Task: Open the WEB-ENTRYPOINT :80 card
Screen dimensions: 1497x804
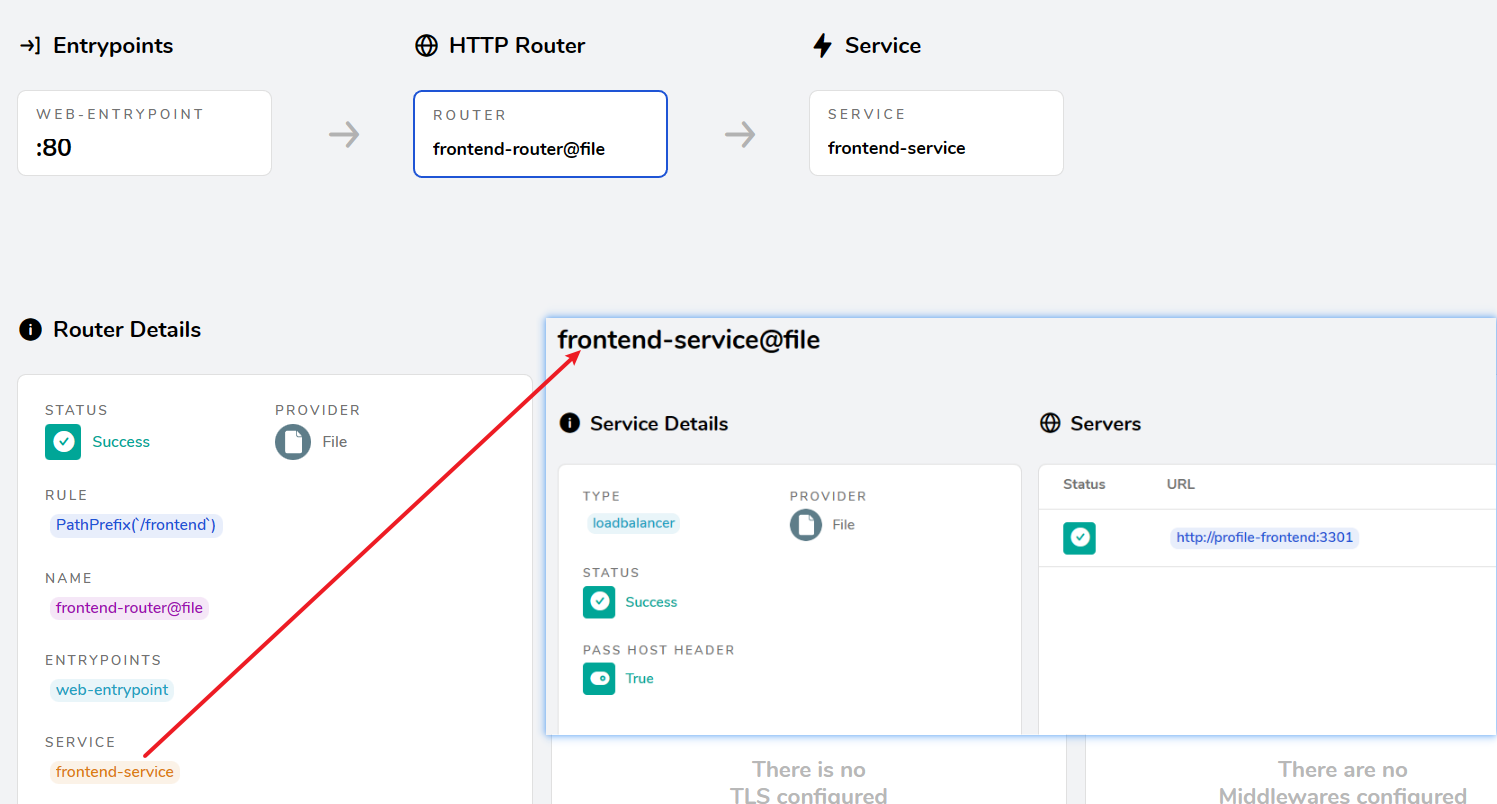Action: click(x=144, y=133)
